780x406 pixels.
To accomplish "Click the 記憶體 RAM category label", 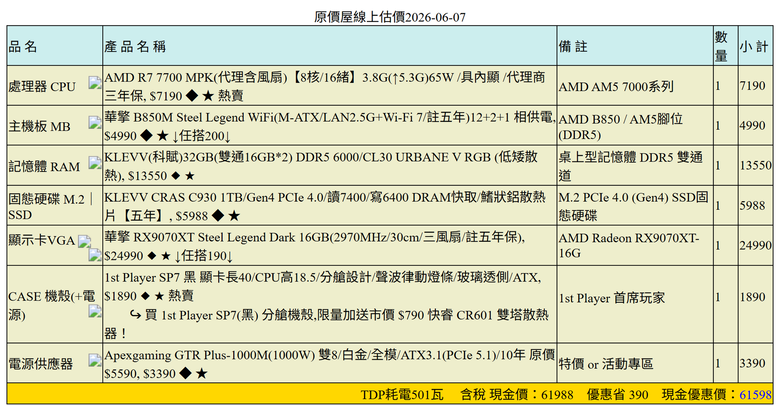I will pyautogui.click(x=44, y=167).
